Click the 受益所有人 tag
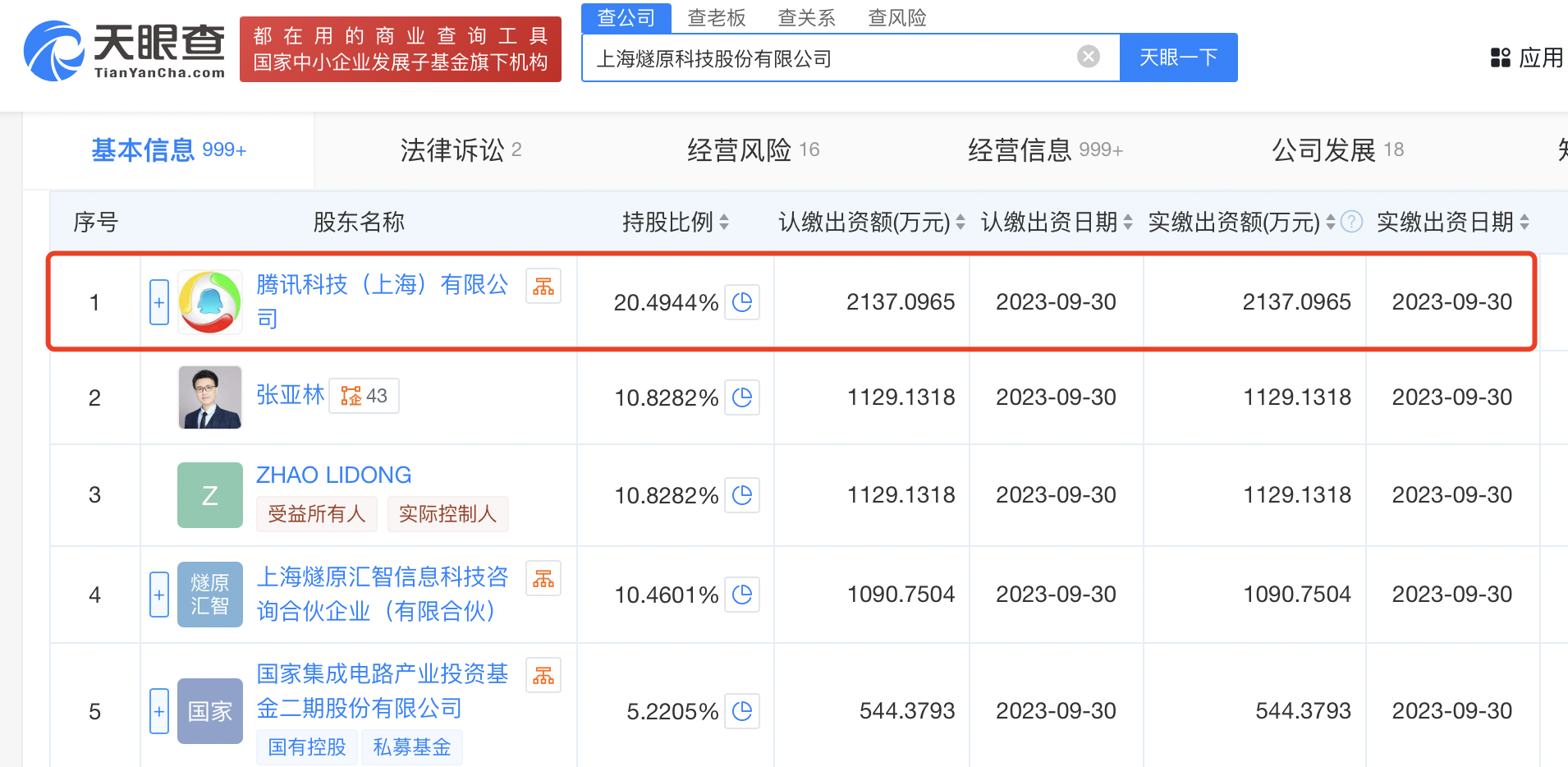Screen dimensions: 1568x767 pyautogui.click(x=316, y=514)
